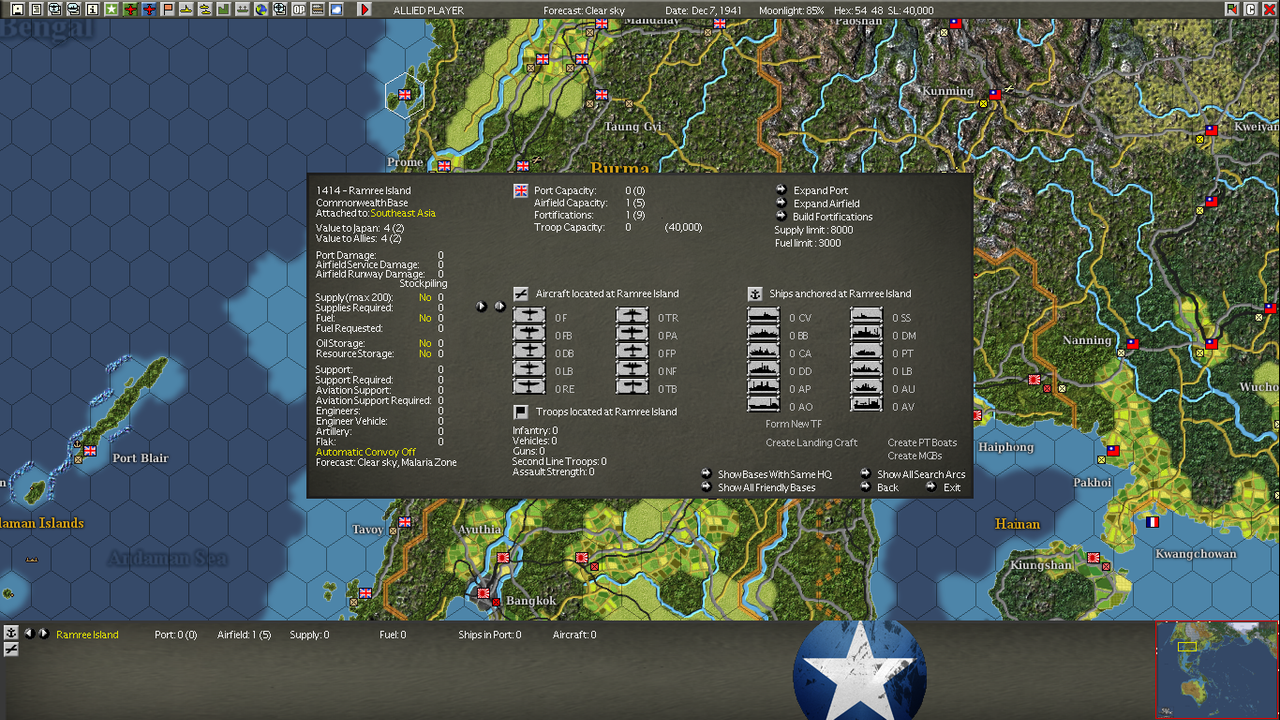The height and width of the screenshot is (720, 1280).
Task: Go to next base with right arrow in panel
Action: pyautogui.click(x=500, y=306)
